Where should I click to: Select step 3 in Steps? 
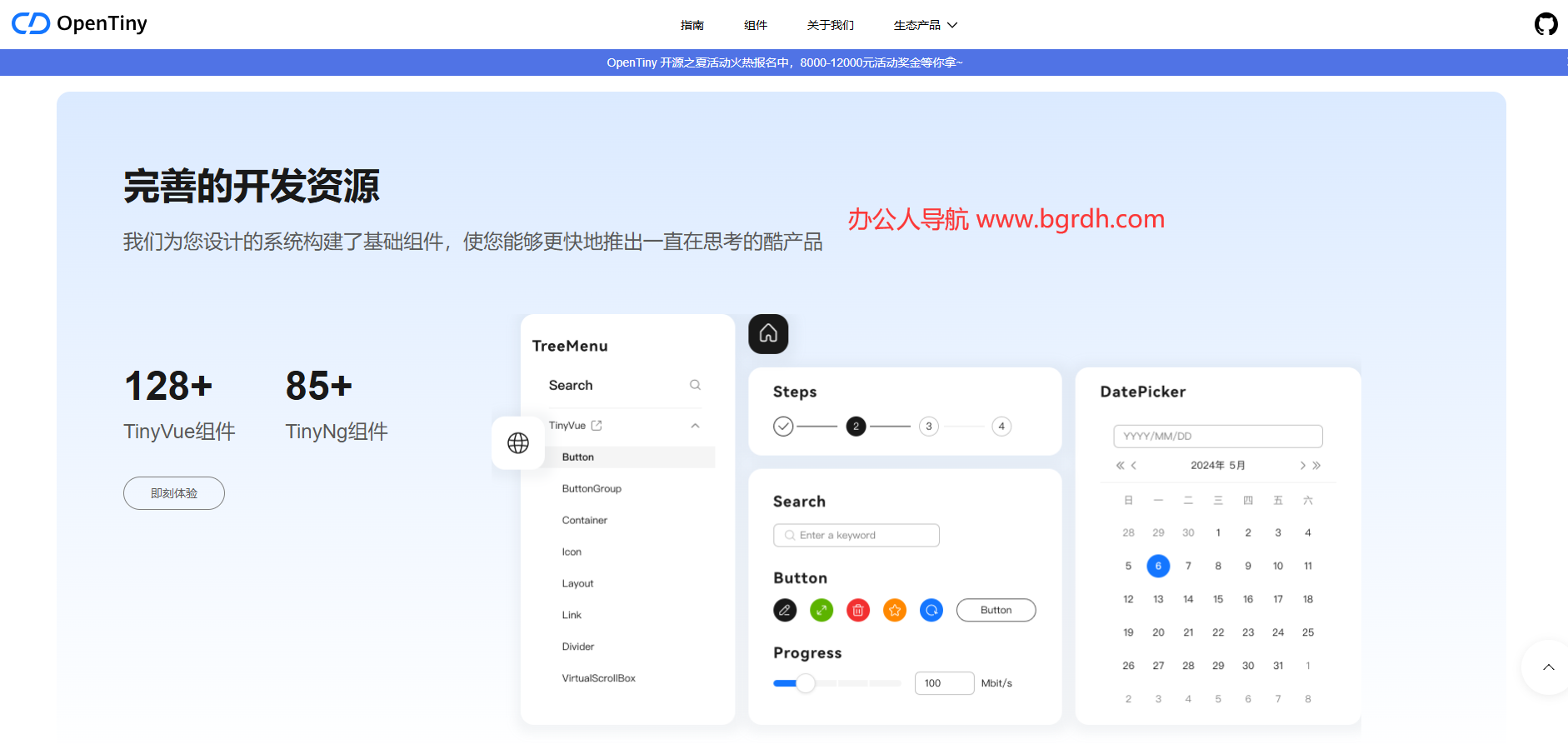[928, 427]
